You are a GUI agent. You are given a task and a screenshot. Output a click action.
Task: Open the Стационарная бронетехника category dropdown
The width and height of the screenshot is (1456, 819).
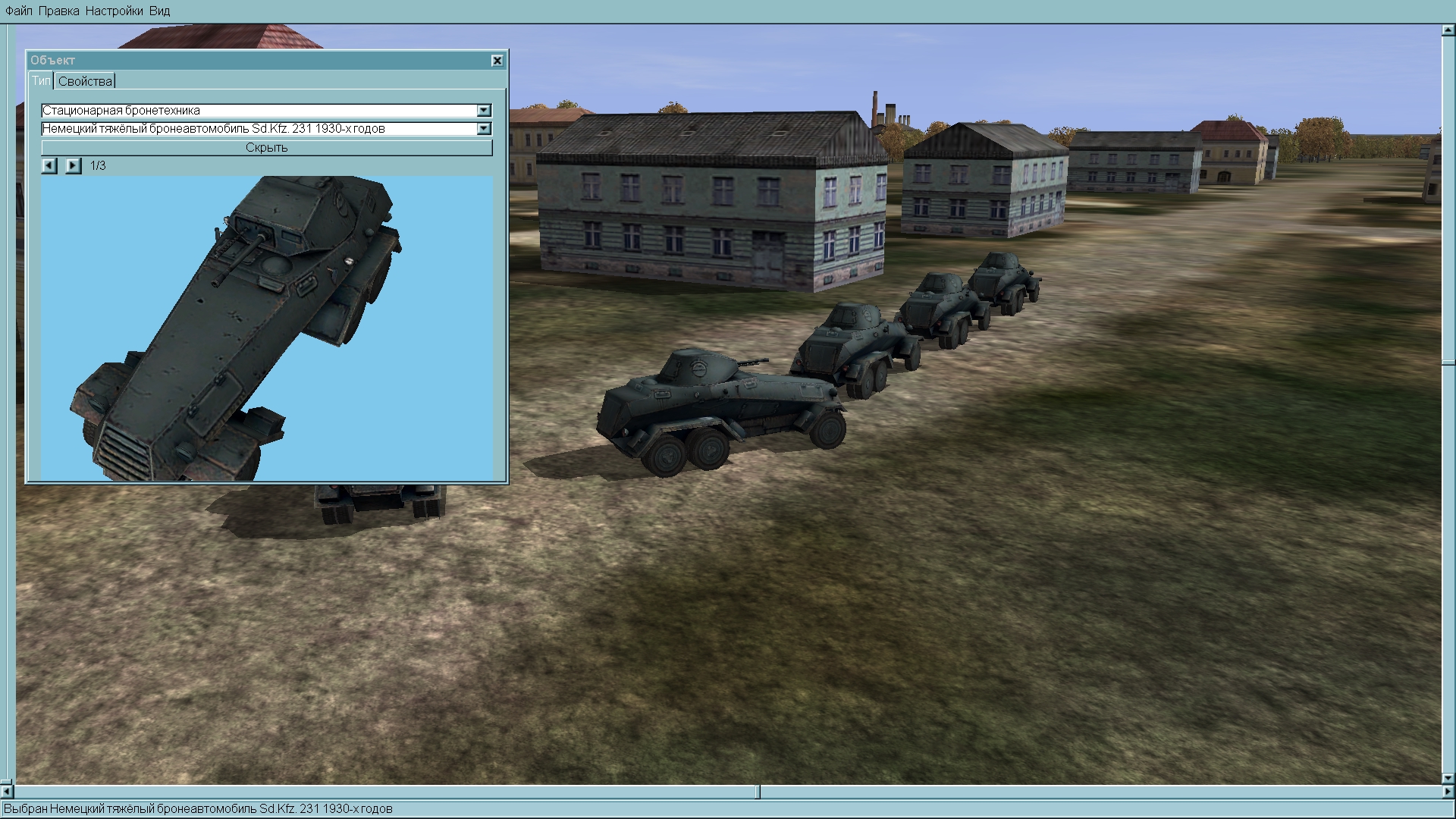[x=484, y=111]
